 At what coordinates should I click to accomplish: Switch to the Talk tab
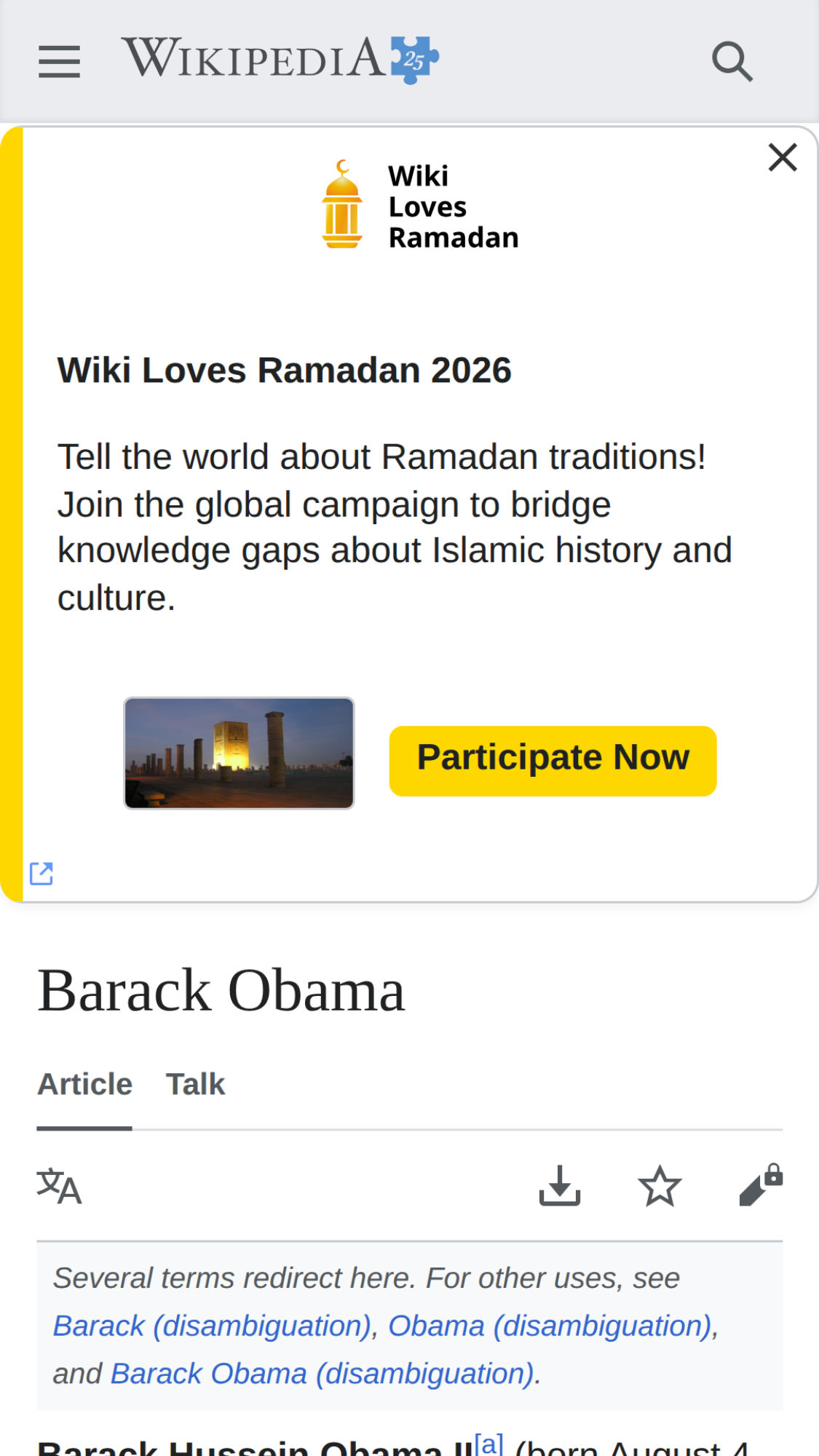coord(195,1084)
